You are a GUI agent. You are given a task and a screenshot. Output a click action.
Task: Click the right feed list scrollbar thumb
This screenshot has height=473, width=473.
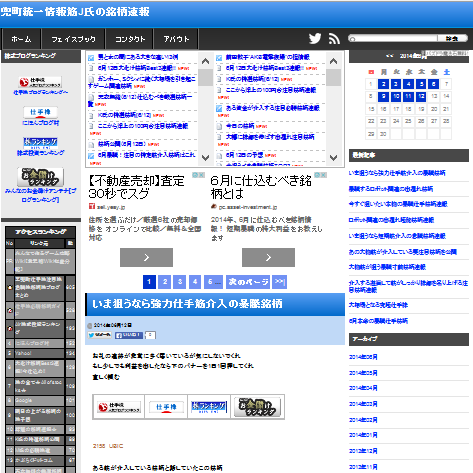click(x=333, y=77)
